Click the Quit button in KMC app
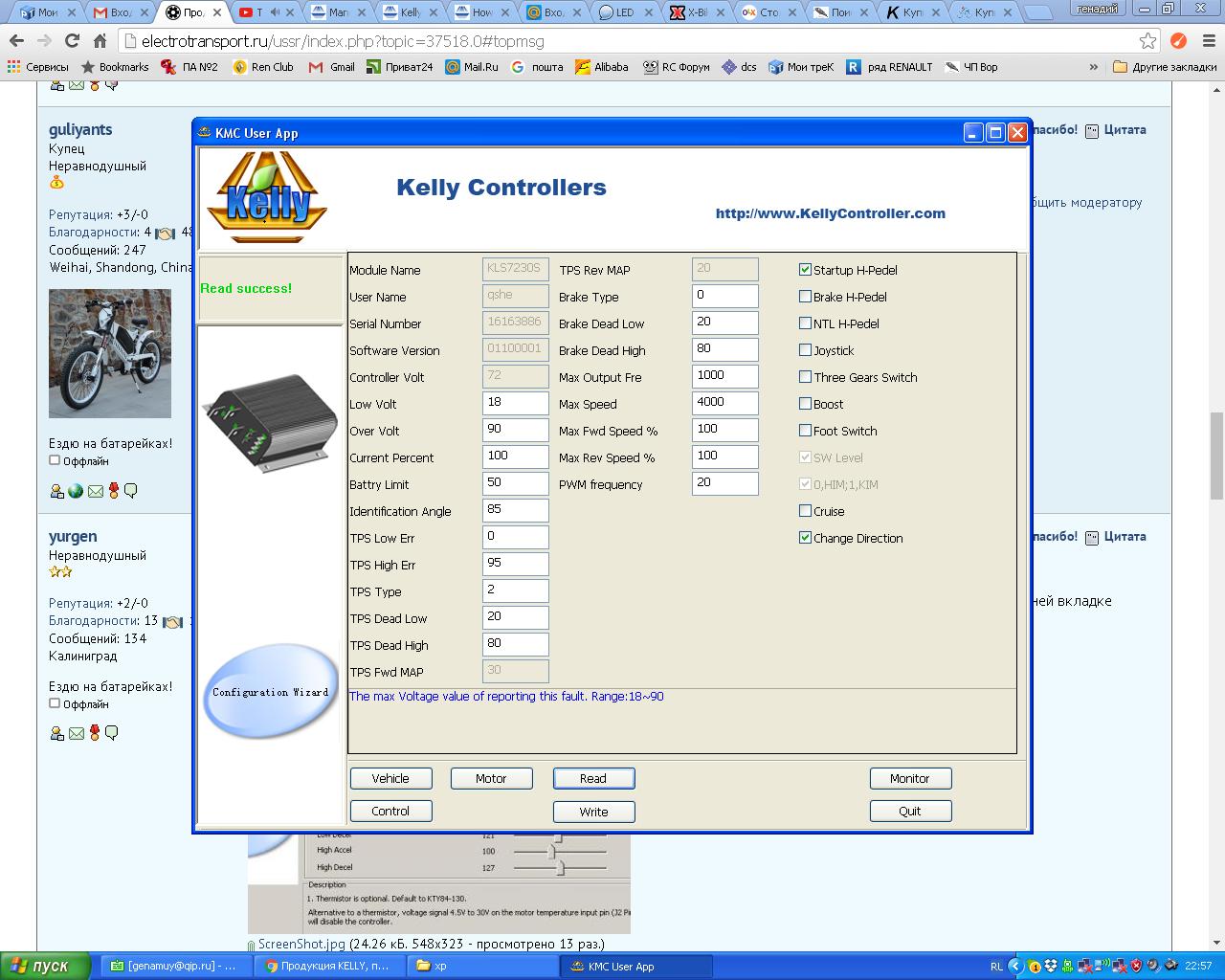1225x980 pixels. pyautogui.click(x=910, y=812)
